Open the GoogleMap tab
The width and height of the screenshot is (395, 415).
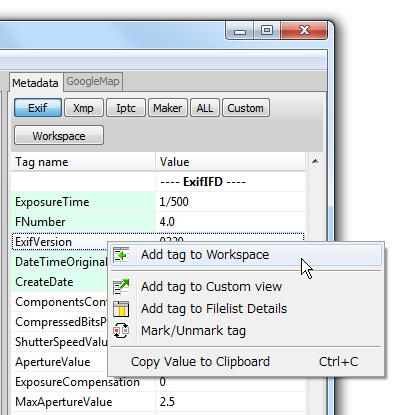(93, 81)
